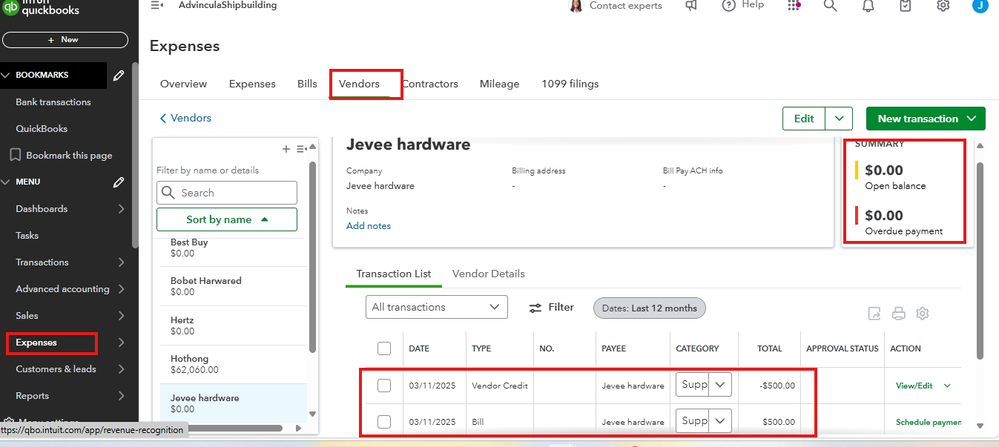Click the New transaction button
This screenshot has width=999, height=447.
(926, 118)
